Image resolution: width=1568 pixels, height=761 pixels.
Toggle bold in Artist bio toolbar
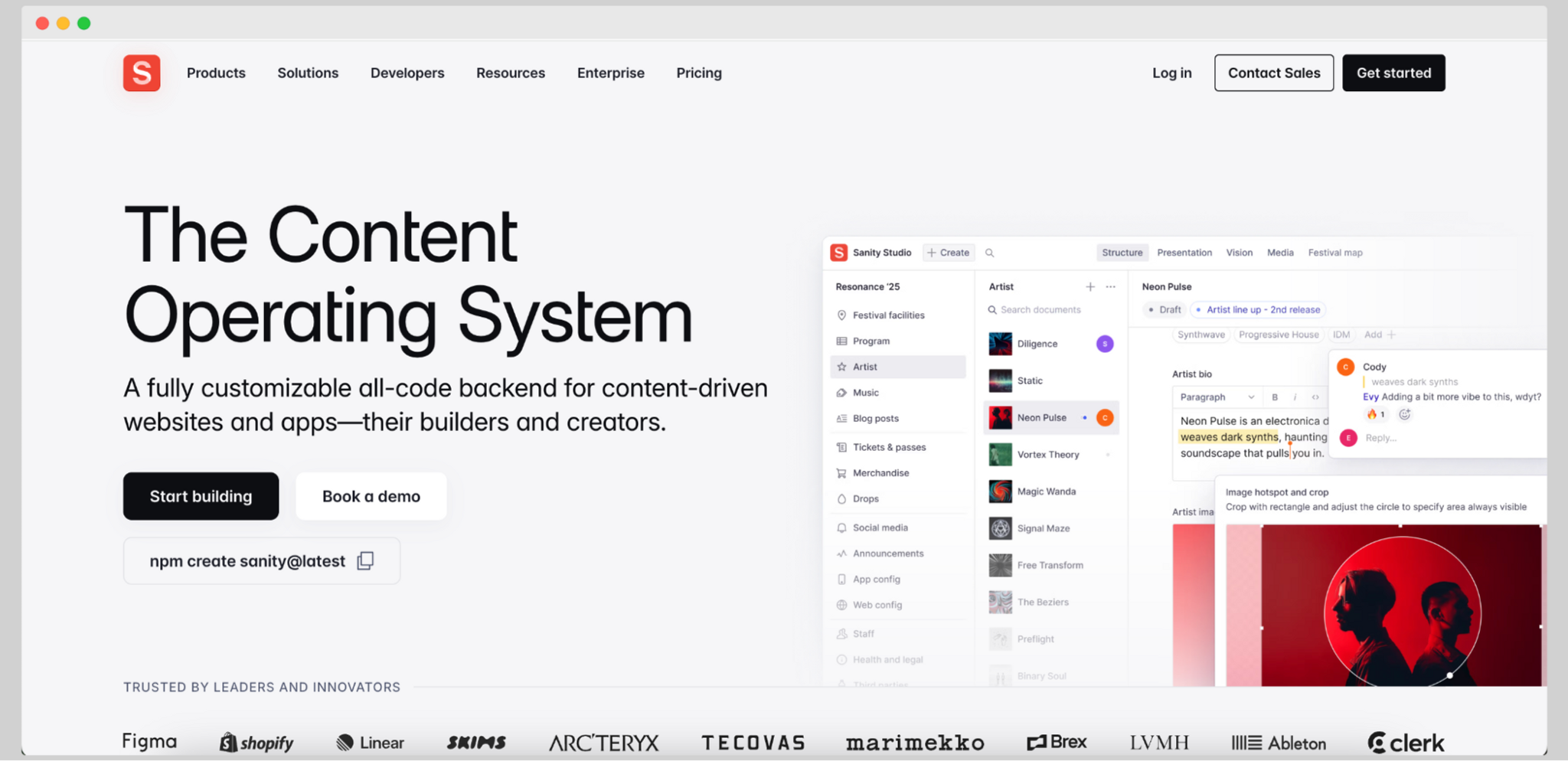point(1275,397)
